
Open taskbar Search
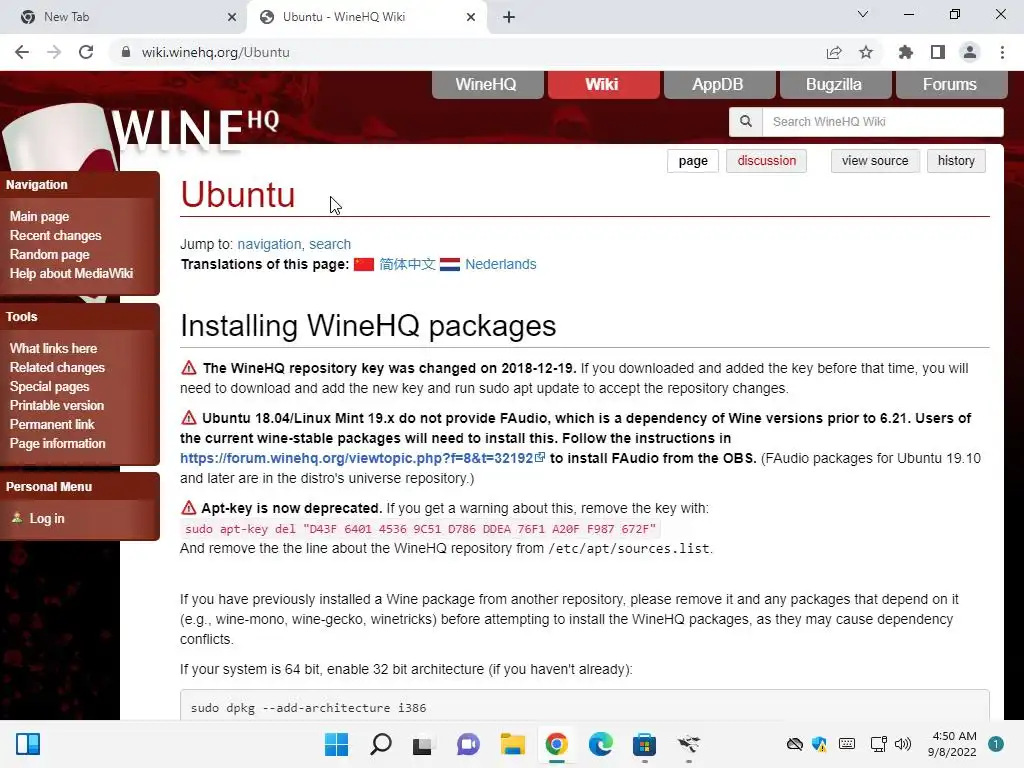(381, 744)
